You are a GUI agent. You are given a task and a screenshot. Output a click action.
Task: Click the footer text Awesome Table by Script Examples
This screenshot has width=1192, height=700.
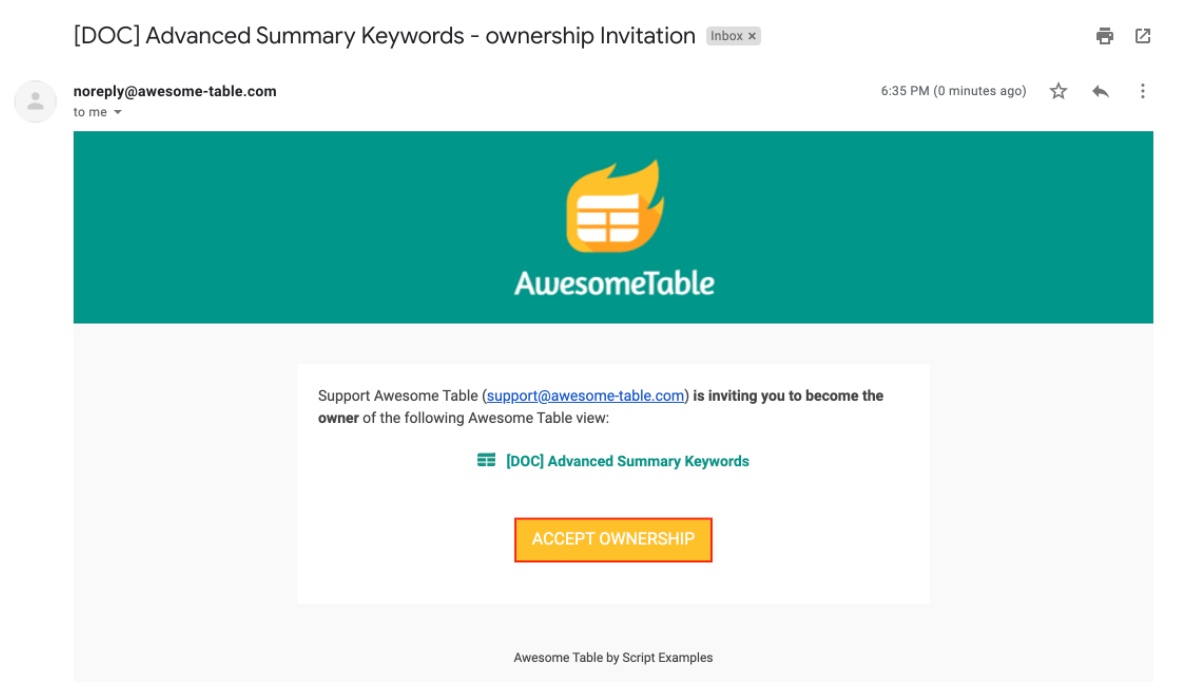613,657
